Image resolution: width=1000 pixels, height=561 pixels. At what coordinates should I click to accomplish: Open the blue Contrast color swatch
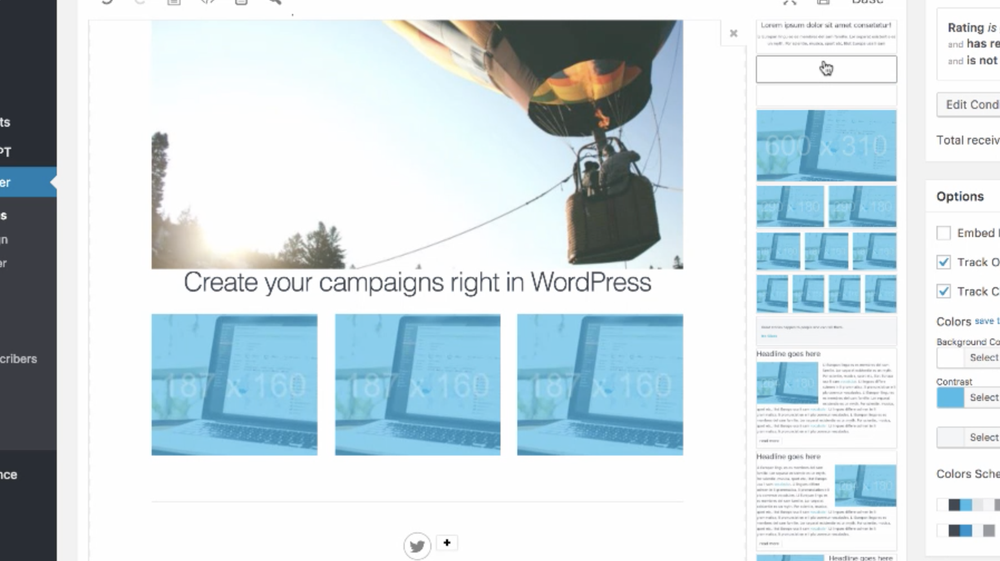(950, 397)
